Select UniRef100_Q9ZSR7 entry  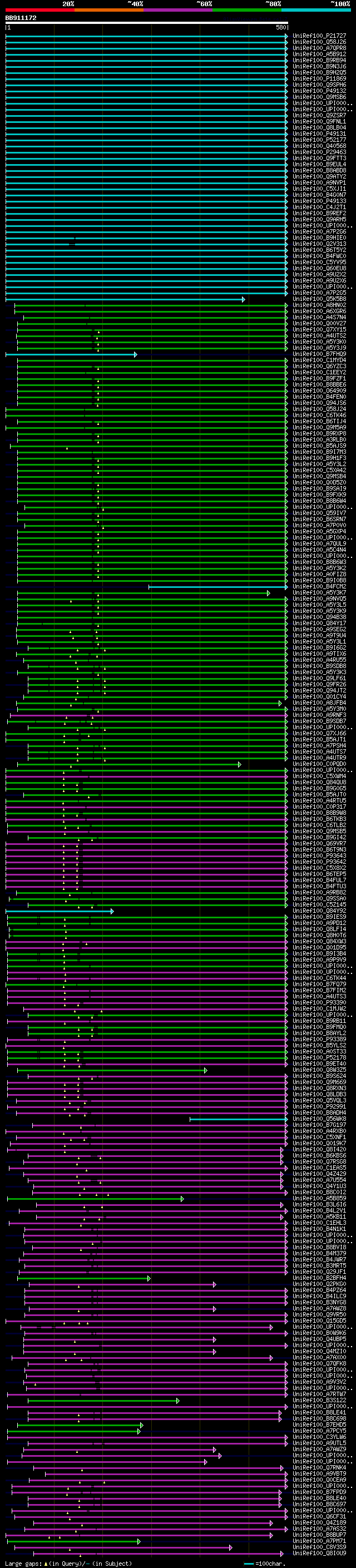319,116
